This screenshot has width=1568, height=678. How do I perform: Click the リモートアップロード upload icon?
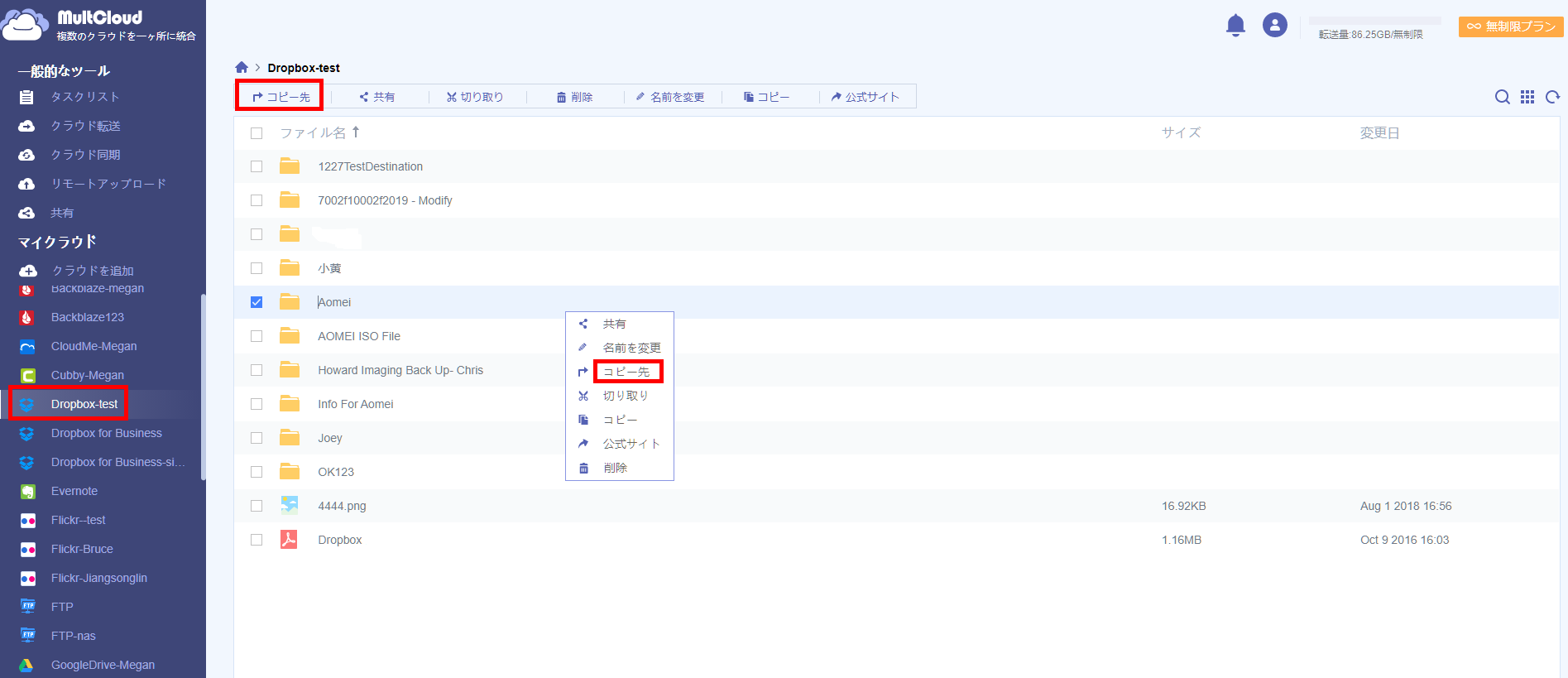tap(26, 184)
